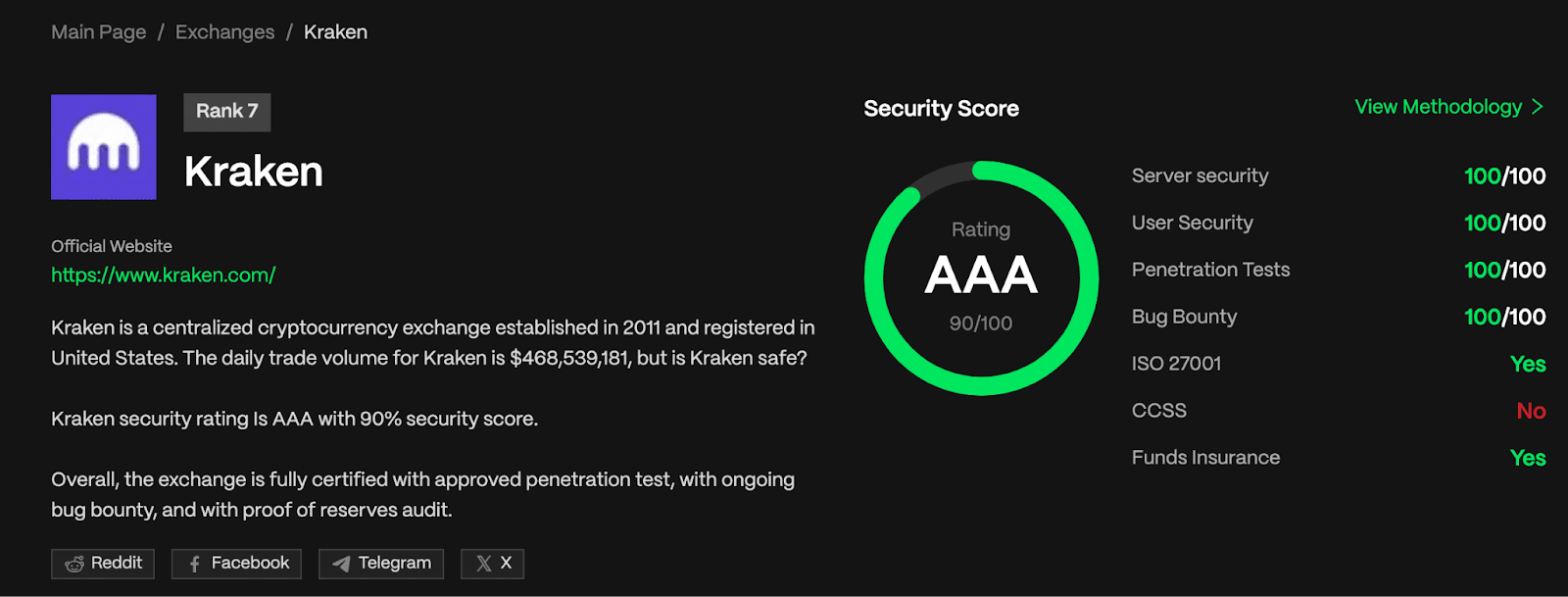Select the CCSS label
Screen dimensions: 1568x597
pos(1159,411)
